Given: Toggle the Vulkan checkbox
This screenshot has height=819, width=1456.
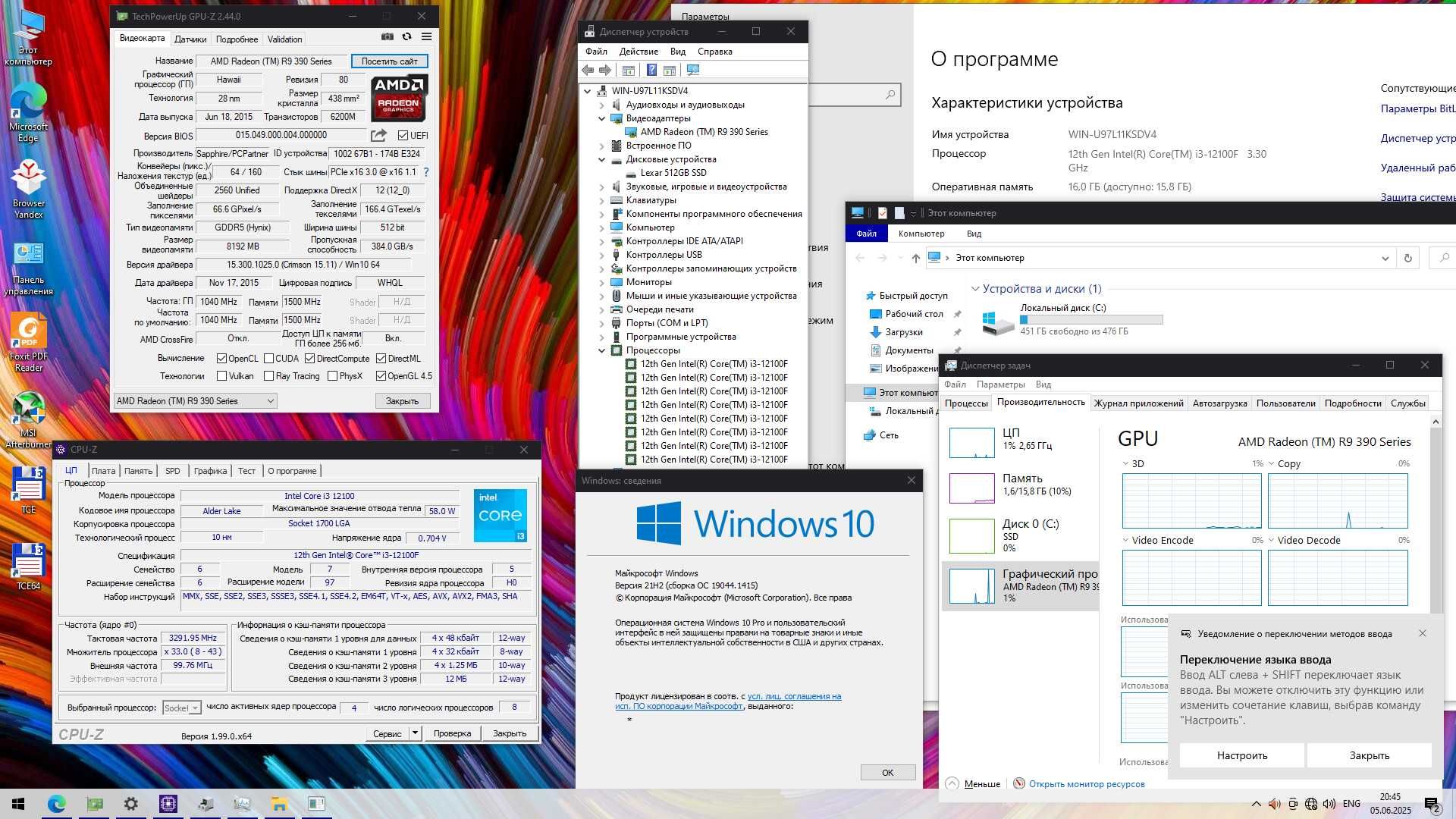Looking at the screenshot, I should (x=221, y=376).
